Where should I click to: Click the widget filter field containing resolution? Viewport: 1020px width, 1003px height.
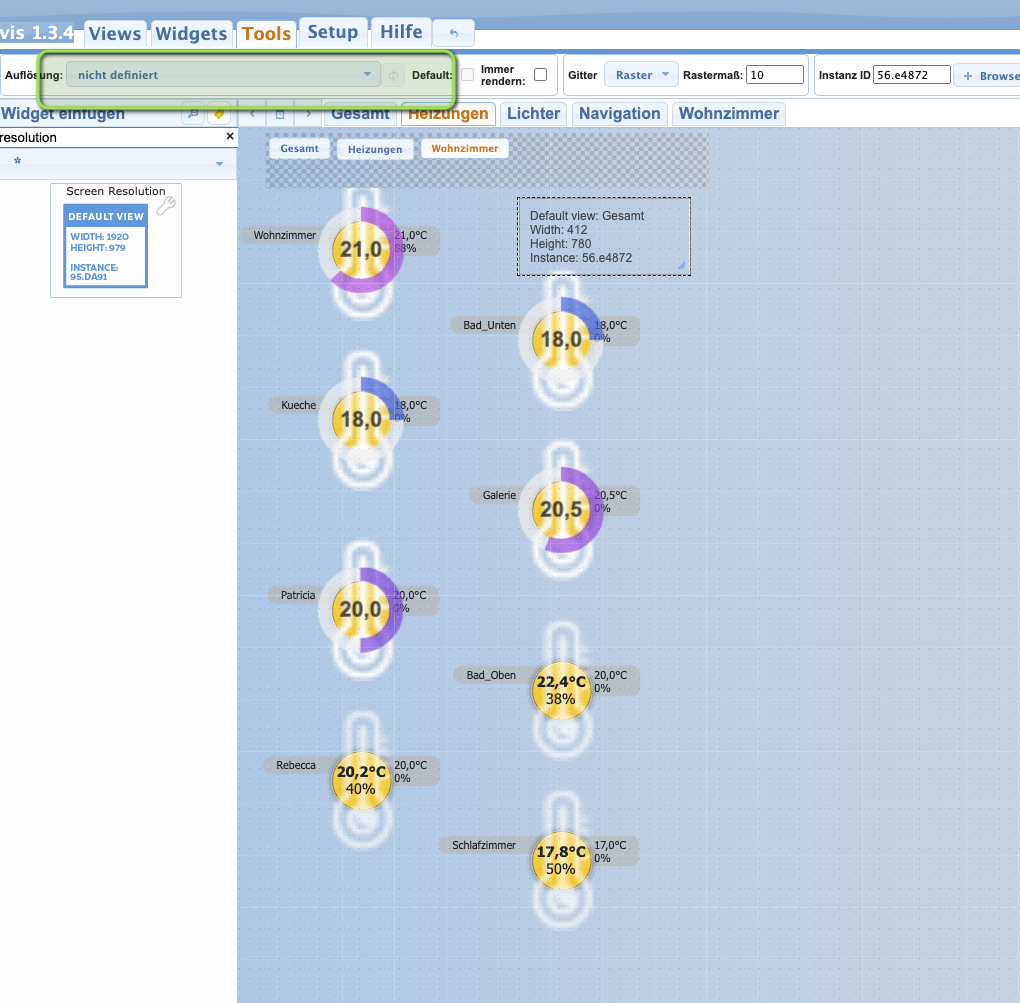pos(111,137)
